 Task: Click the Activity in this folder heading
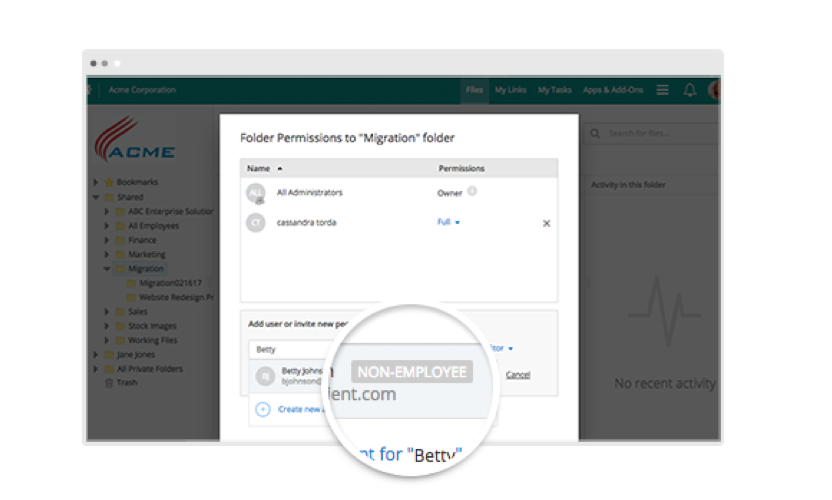point(628,185)
